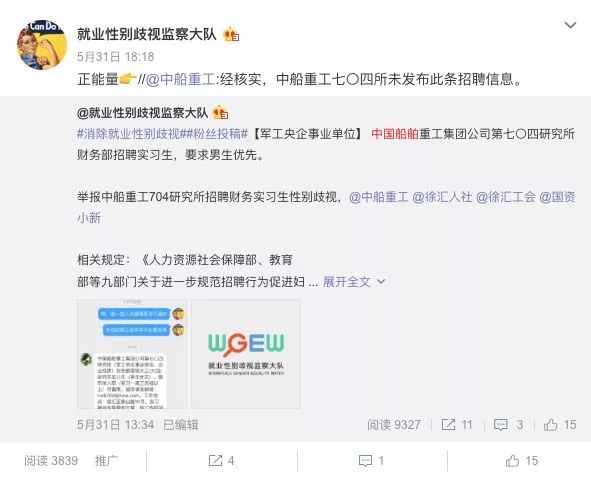This screenshot has height=479, width=591.
Task: Open the @中船重工 mention in the repost comment
Action: [x=180, y=79]
